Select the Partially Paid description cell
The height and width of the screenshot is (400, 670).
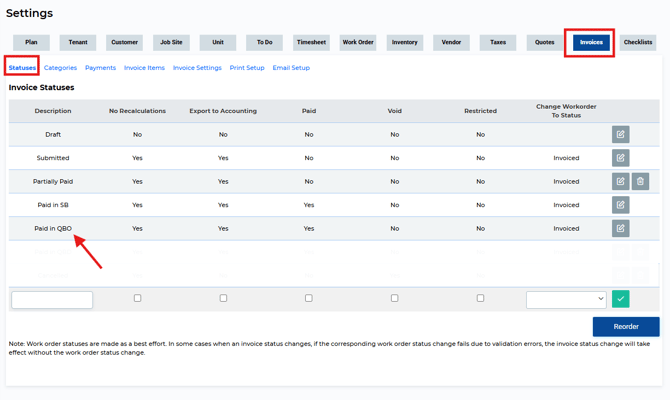coord(53,181)
